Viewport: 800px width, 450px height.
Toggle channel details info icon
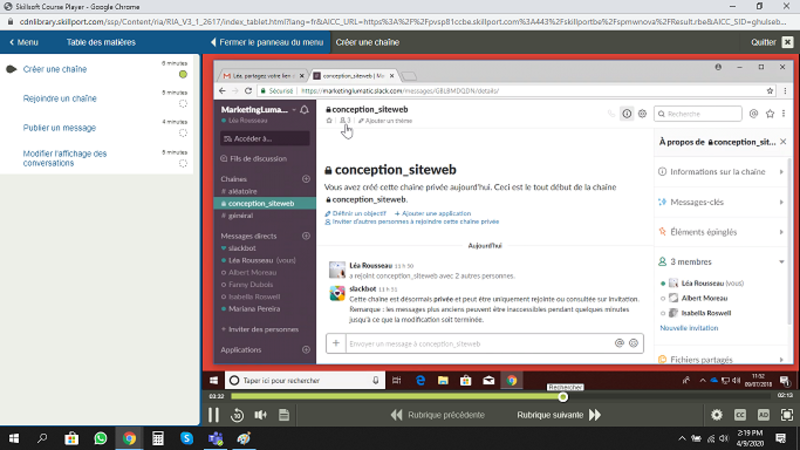[x=627, y=114]
